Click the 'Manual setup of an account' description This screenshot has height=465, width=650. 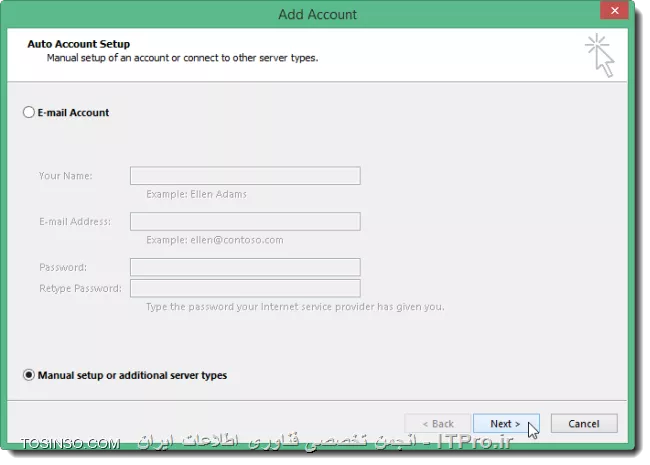pyautogui.click(x=182, y=58)
